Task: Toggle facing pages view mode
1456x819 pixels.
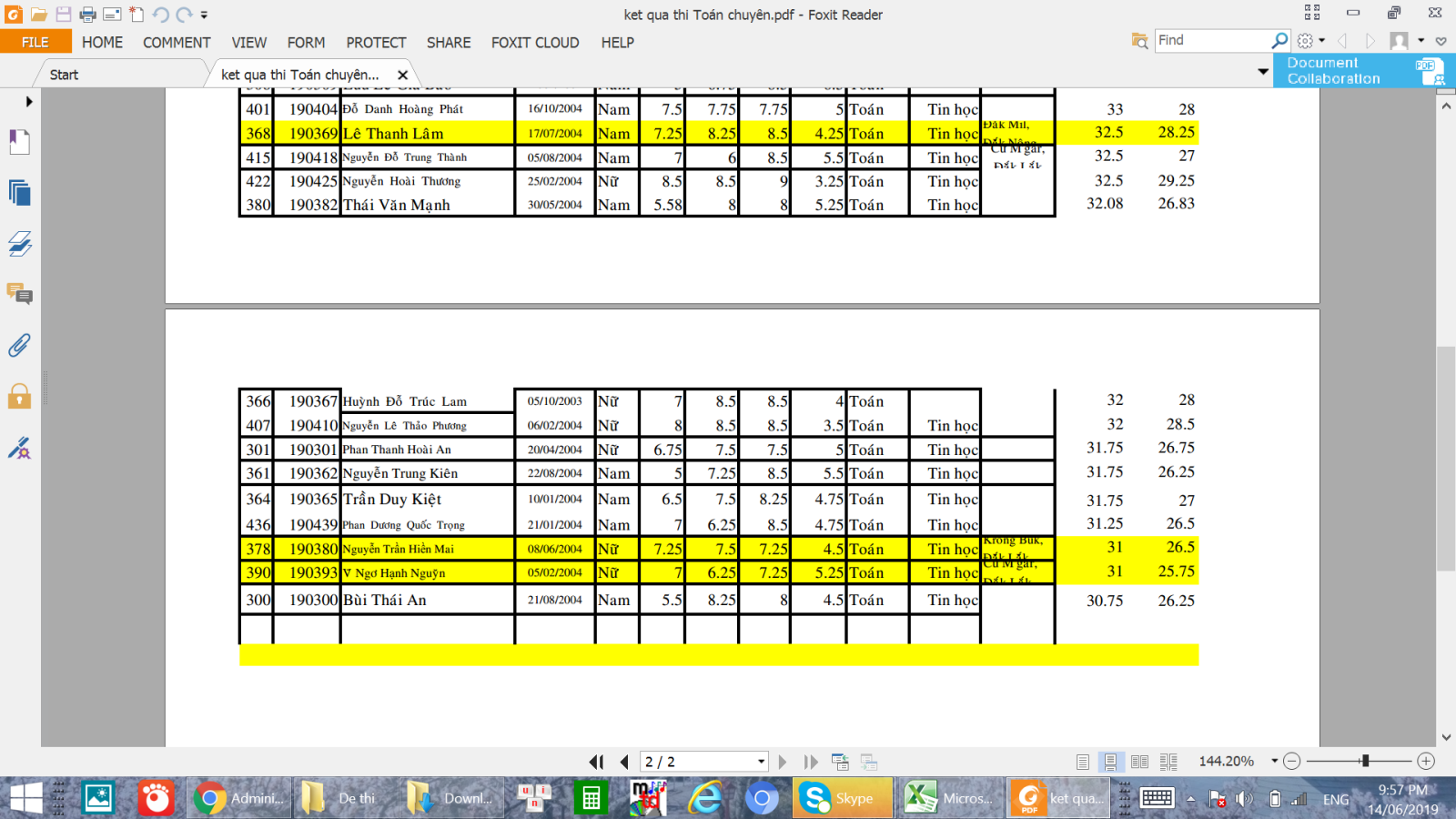Action: click(x=1139, y=762)
